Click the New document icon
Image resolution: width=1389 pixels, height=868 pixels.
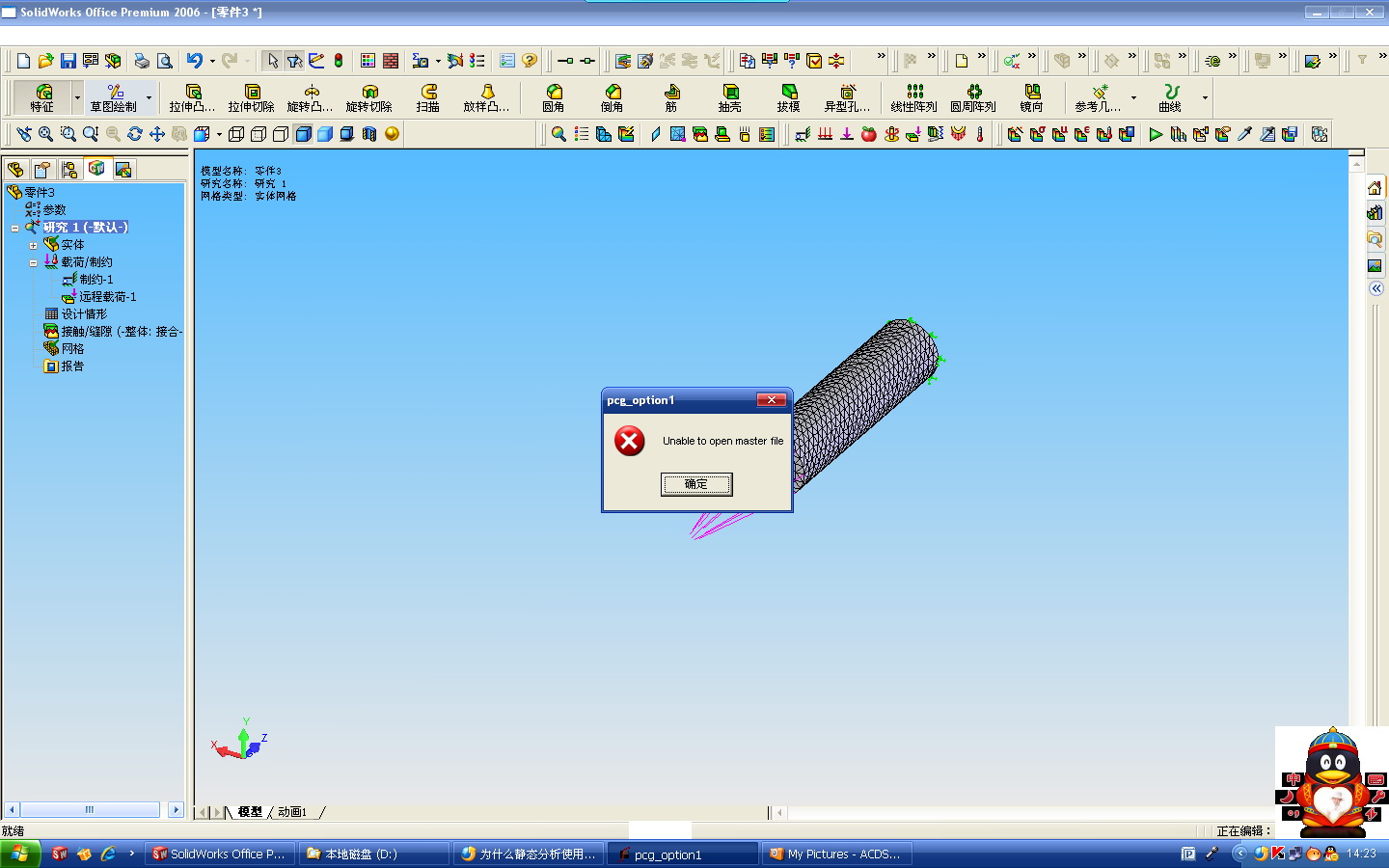(23, 61)
